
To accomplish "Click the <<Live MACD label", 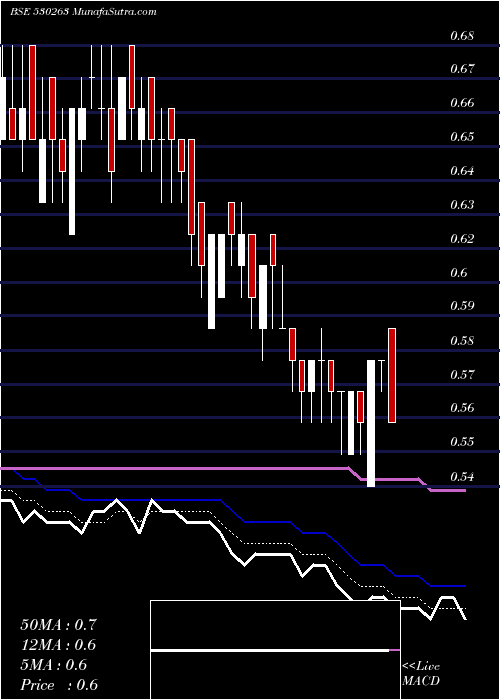I will pos(421,674).
